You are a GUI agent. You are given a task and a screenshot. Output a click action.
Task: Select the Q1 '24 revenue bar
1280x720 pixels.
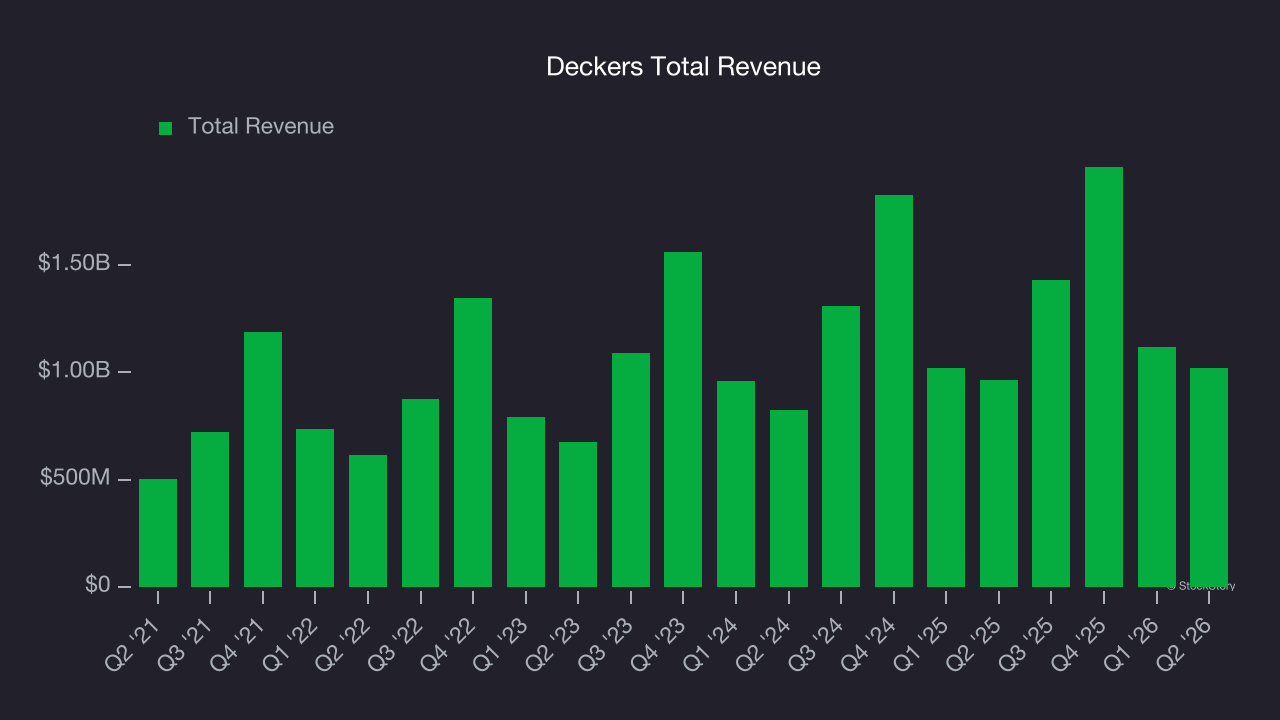[x=736, y=484]
